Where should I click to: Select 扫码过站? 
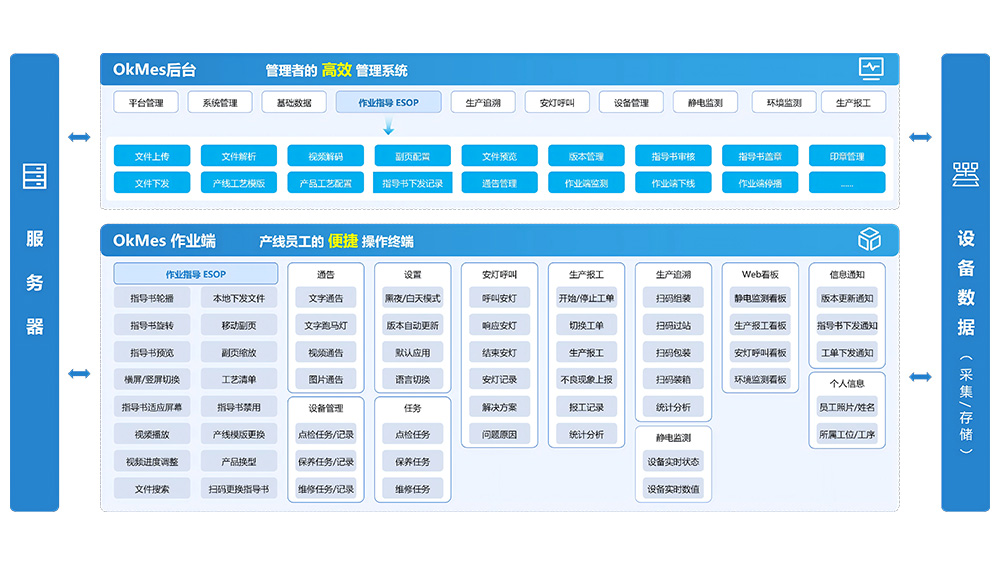(x=673, y=325)
